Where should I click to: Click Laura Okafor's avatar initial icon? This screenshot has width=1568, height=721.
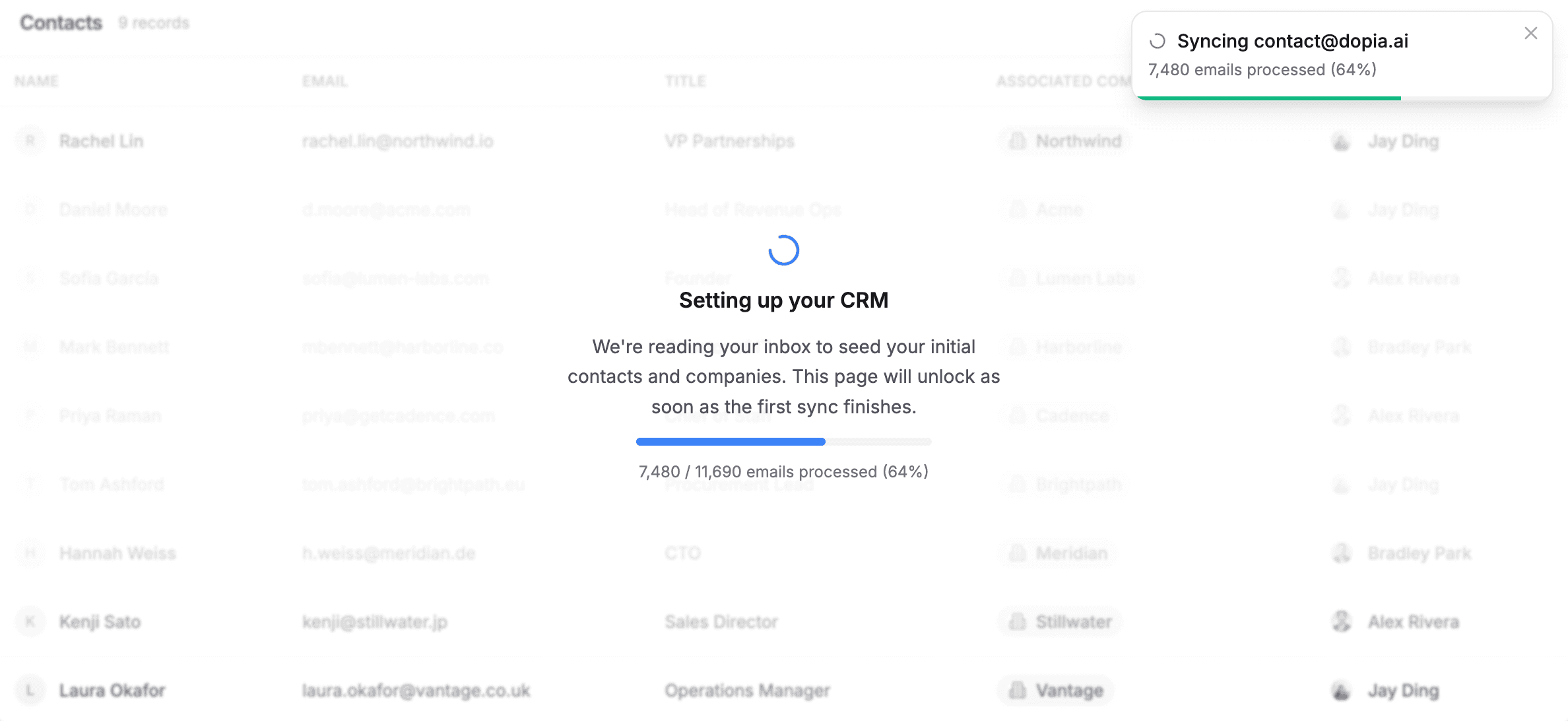30,690
